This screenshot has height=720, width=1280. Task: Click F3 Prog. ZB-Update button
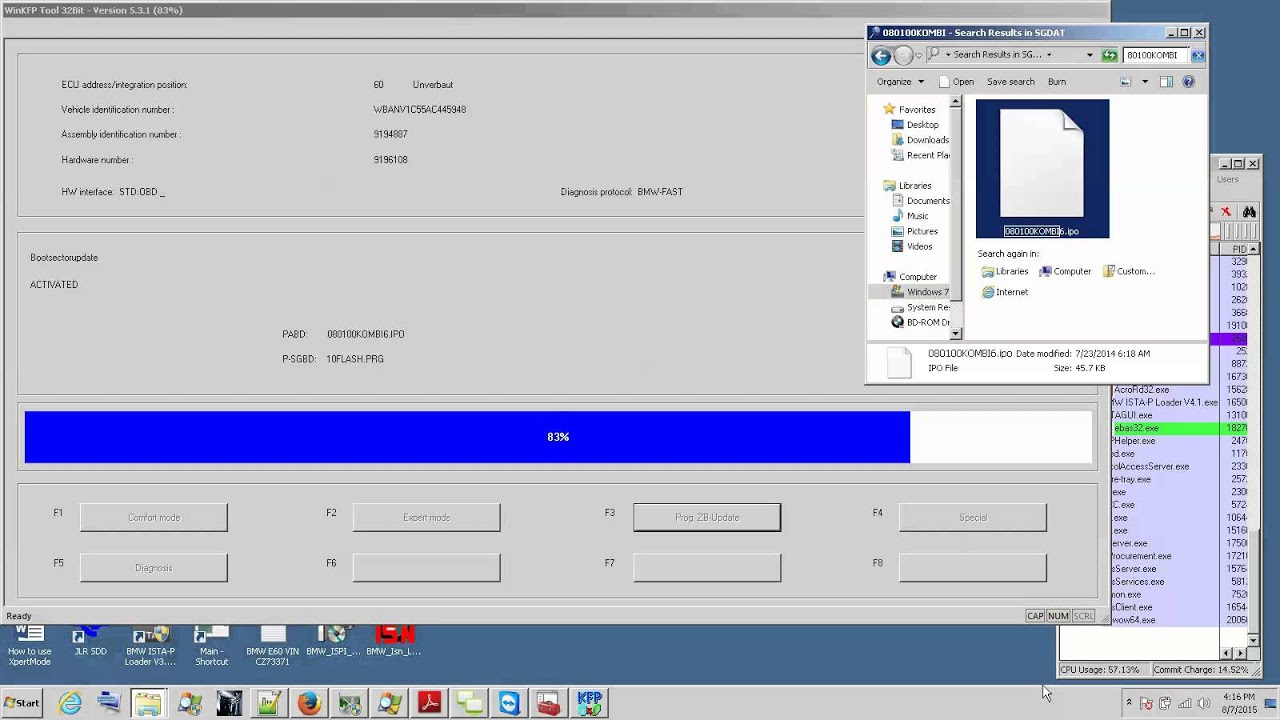707,517
